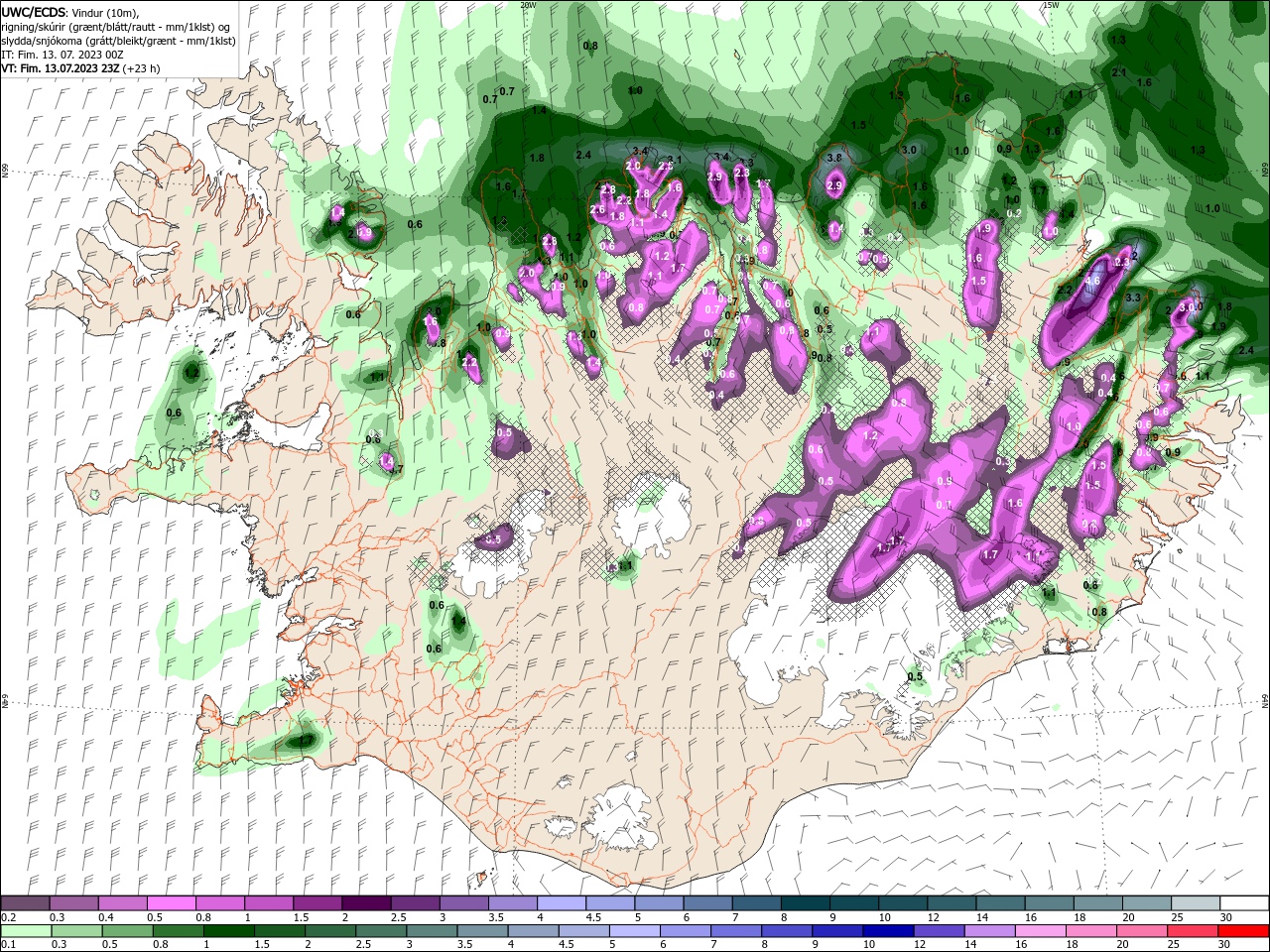The width and height of the screenshot is (1270, 952).
Task: Click the dusty purple 0.2–0.3 snow swatch
Action: pyautogui.click(x=25, y=903)
